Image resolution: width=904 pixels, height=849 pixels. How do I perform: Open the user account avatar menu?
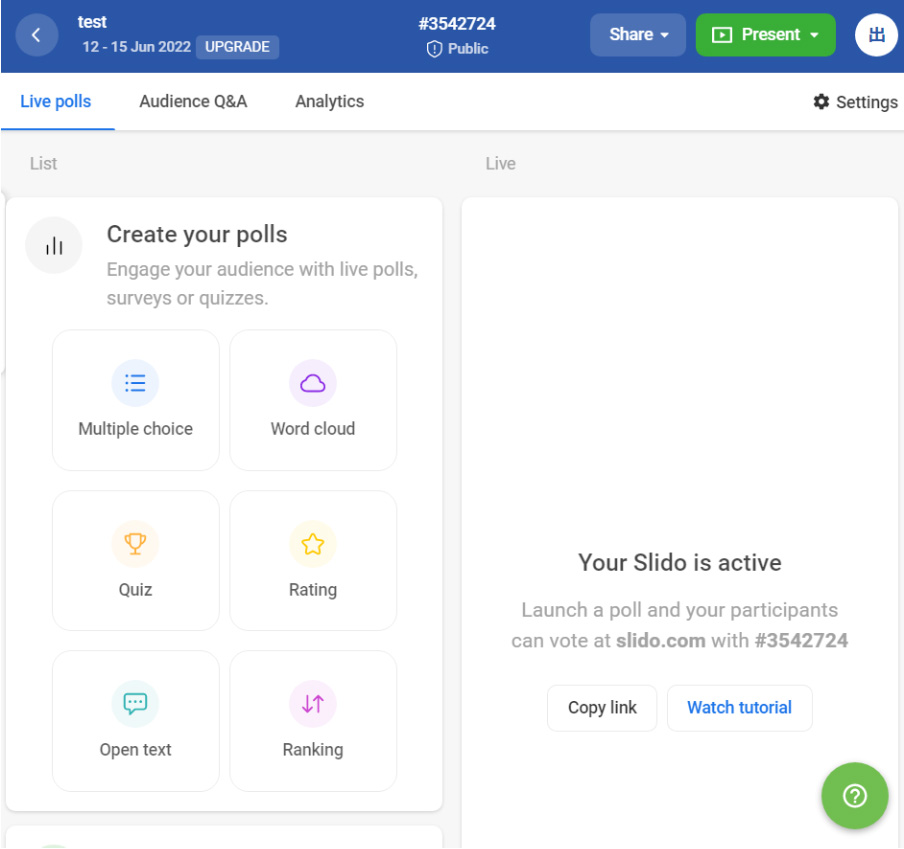[876, 35]
